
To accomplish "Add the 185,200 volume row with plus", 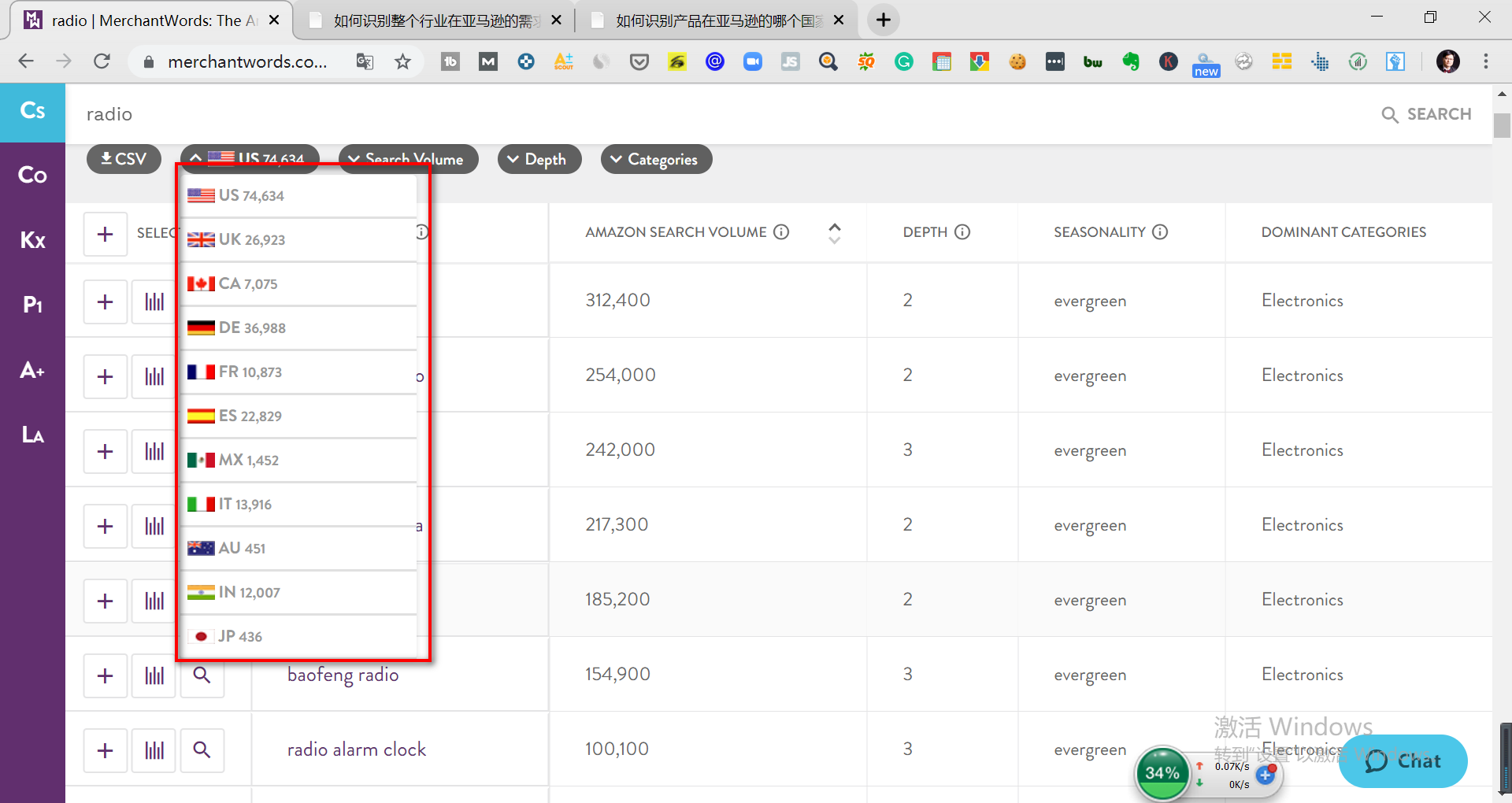I will pyautogui.click(x=106, y=601).
